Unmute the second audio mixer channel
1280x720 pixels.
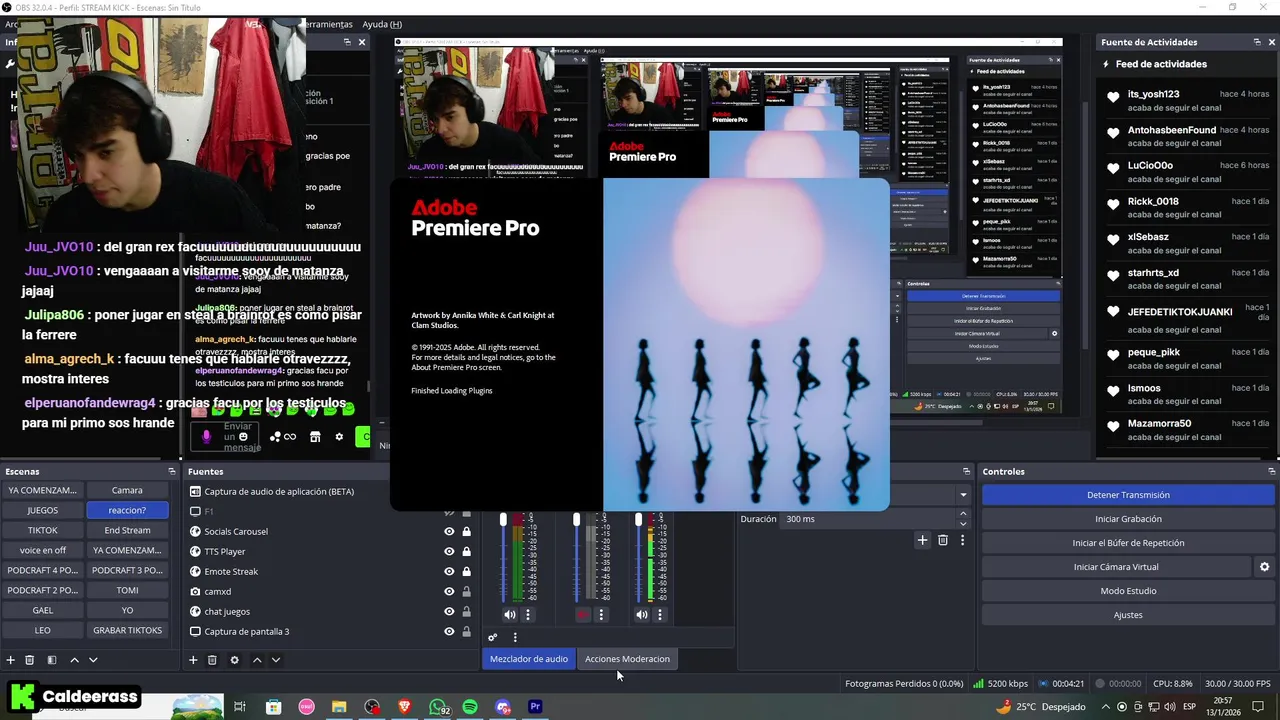(x=583, y=615)
